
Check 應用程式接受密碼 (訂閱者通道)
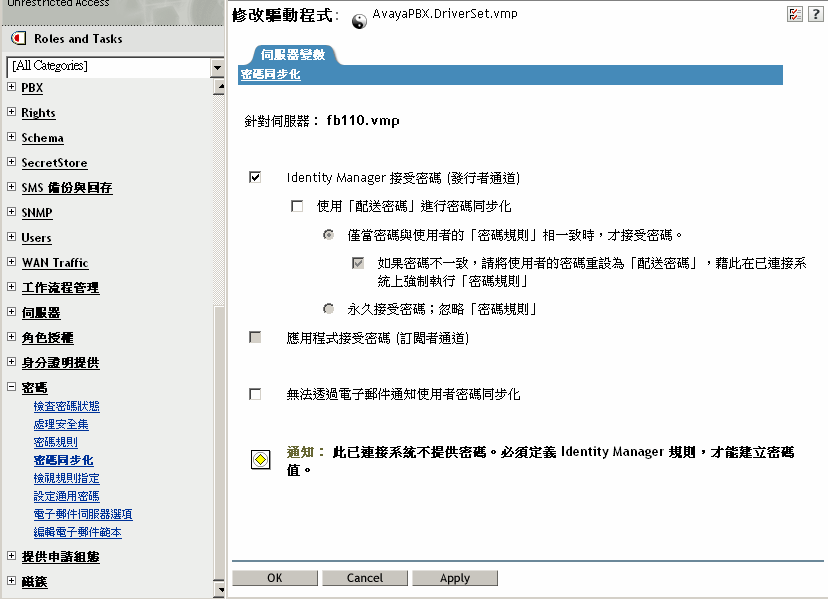tap(254, 336)
